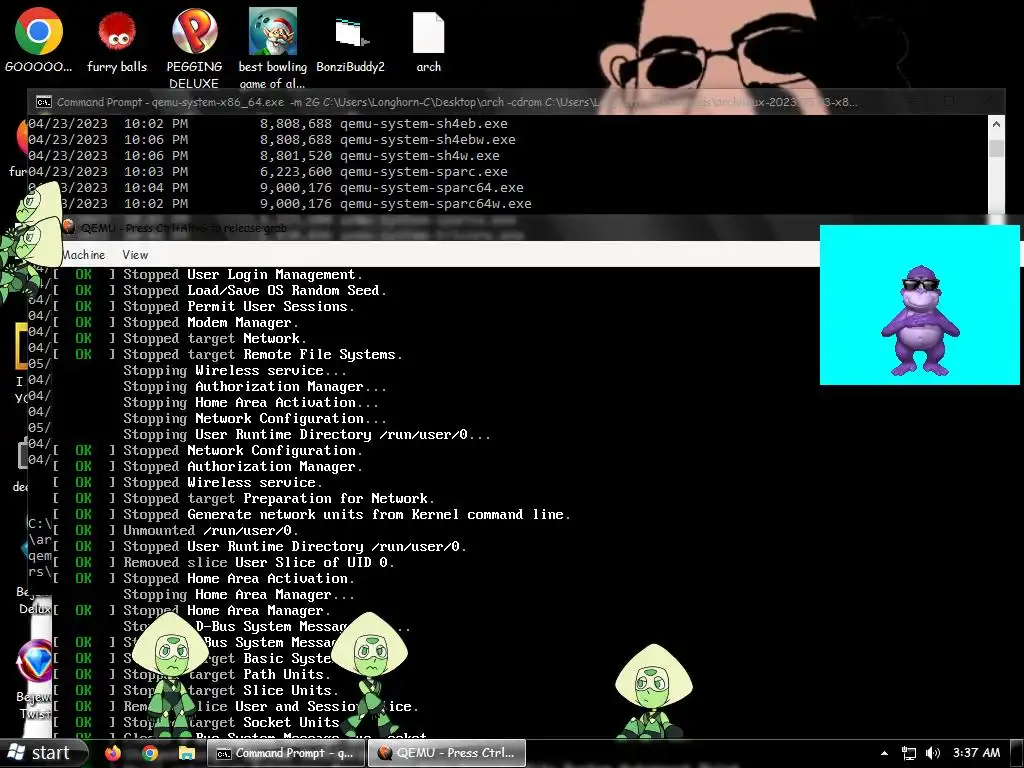Switch to Command Prompt taskbar button
This screenshot has width=1024, height=768.
coord(285,753)
